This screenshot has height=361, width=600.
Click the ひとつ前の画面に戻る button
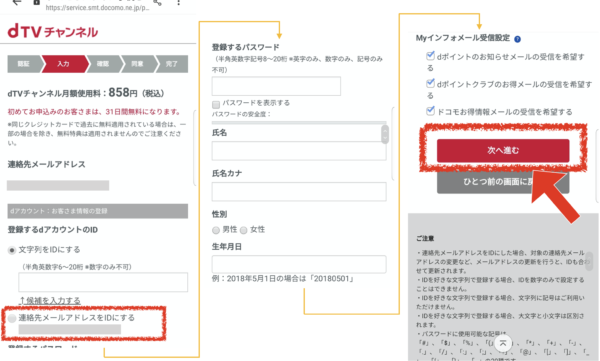click(503, 182)
